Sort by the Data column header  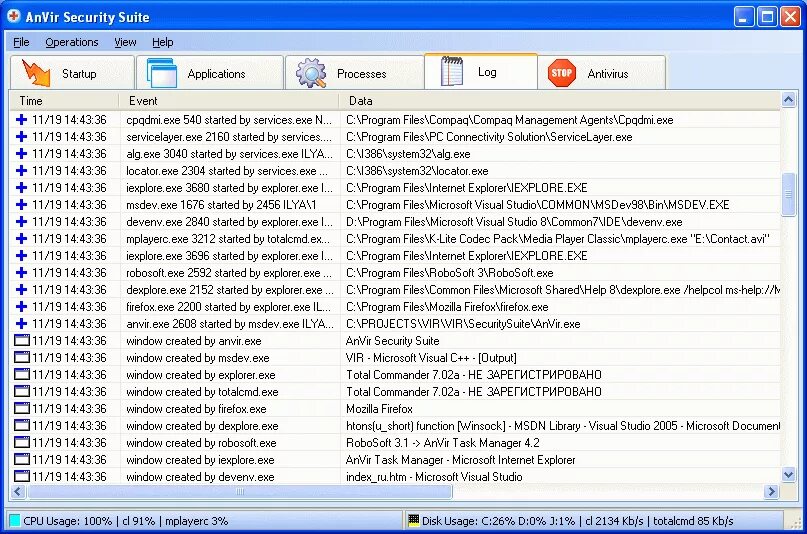pos(559,101)
